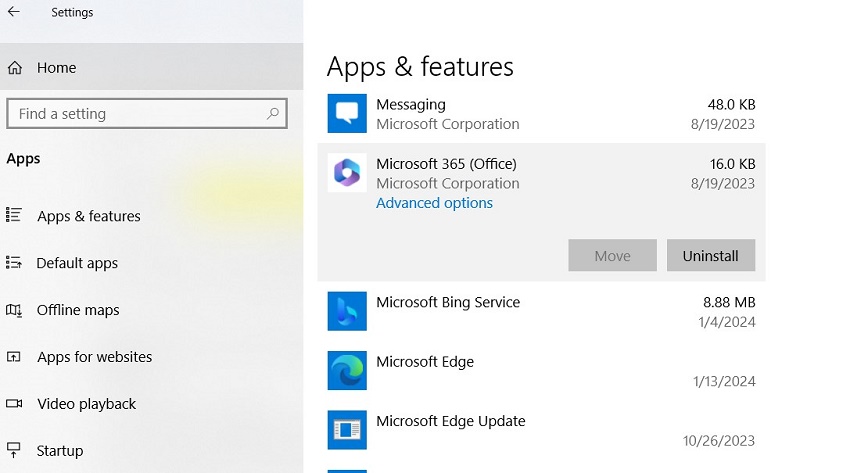
Task: Click the Apps sidebar heading
Action: [23, 159]
